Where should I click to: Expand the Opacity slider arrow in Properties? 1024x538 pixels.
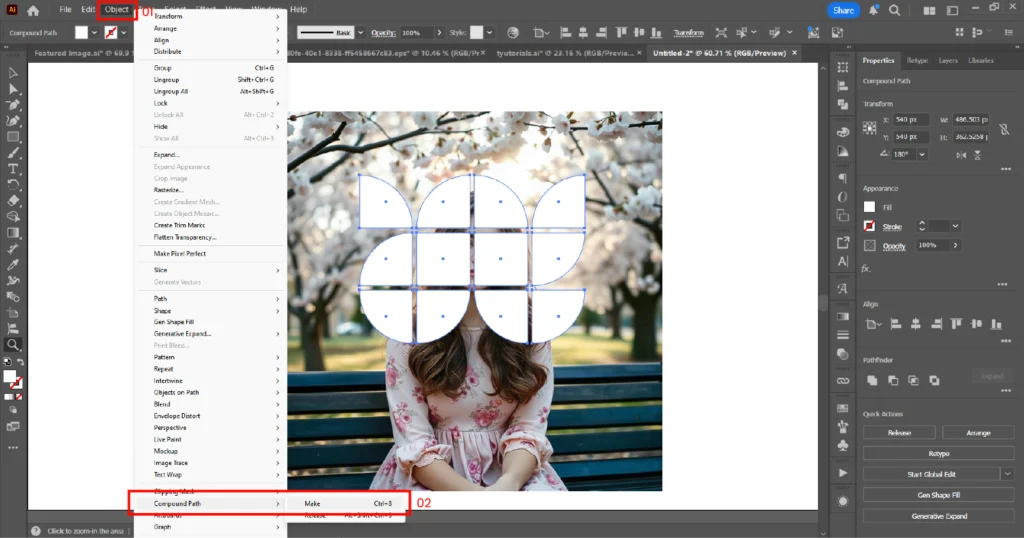click(x=955, y=245)
